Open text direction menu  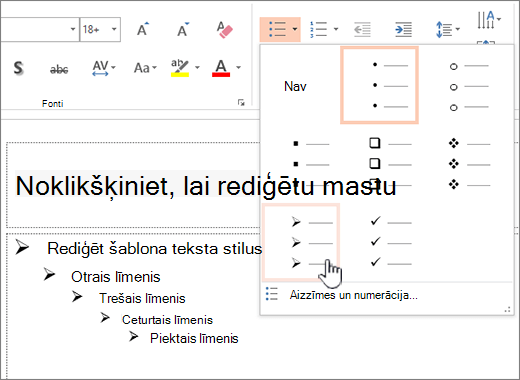point(489,20)
